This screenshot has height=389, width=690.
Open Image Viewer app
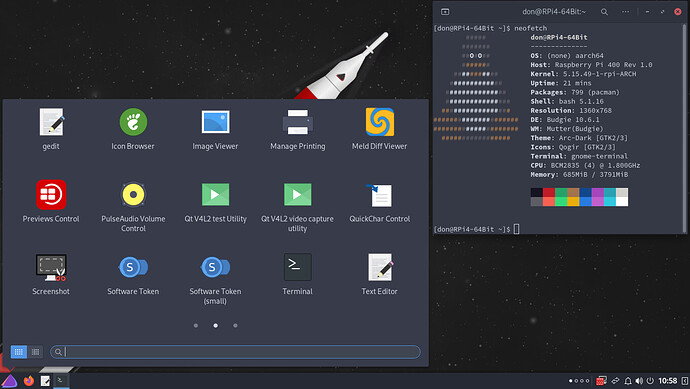(x=215, y=128)
